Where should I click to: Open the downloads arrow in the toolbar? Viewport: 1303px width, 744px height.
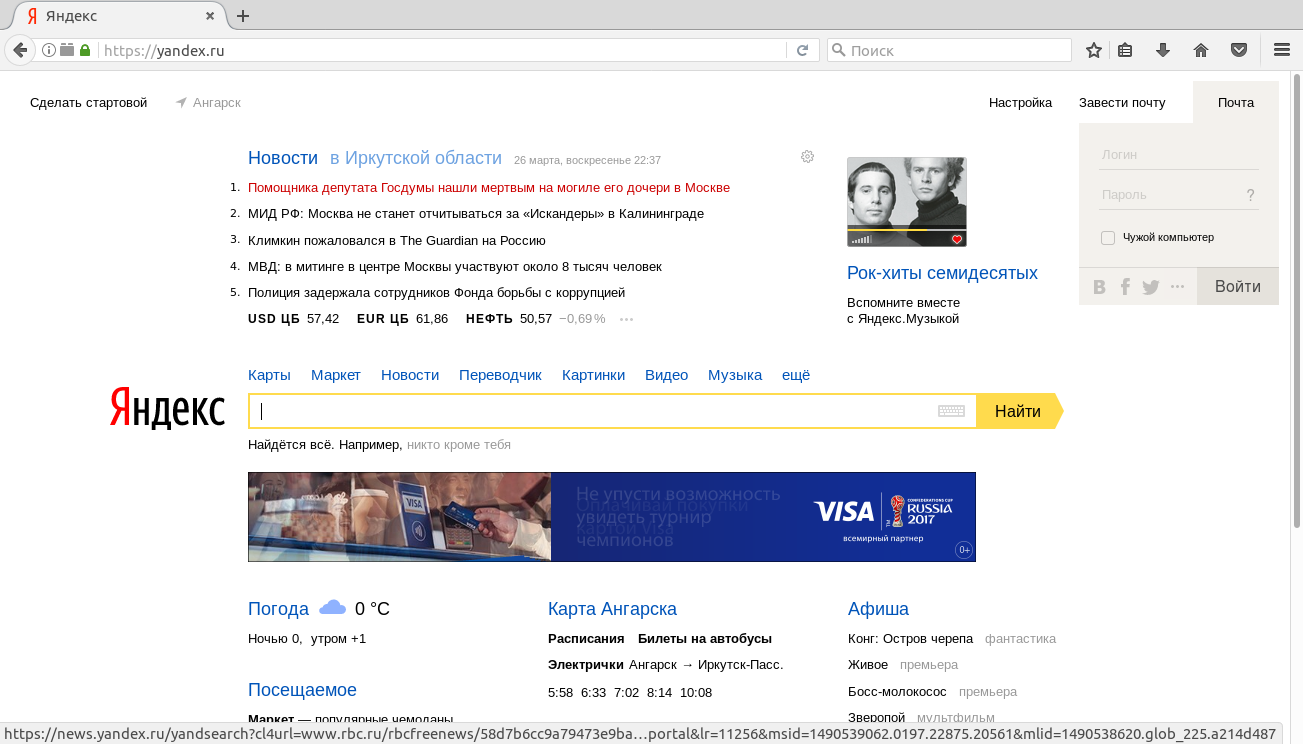(1163, 50)
